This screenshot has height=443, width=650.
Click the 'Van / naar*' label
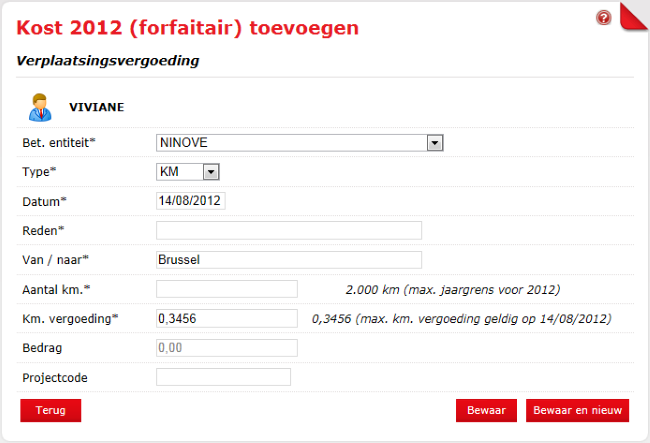pos(56,260)
